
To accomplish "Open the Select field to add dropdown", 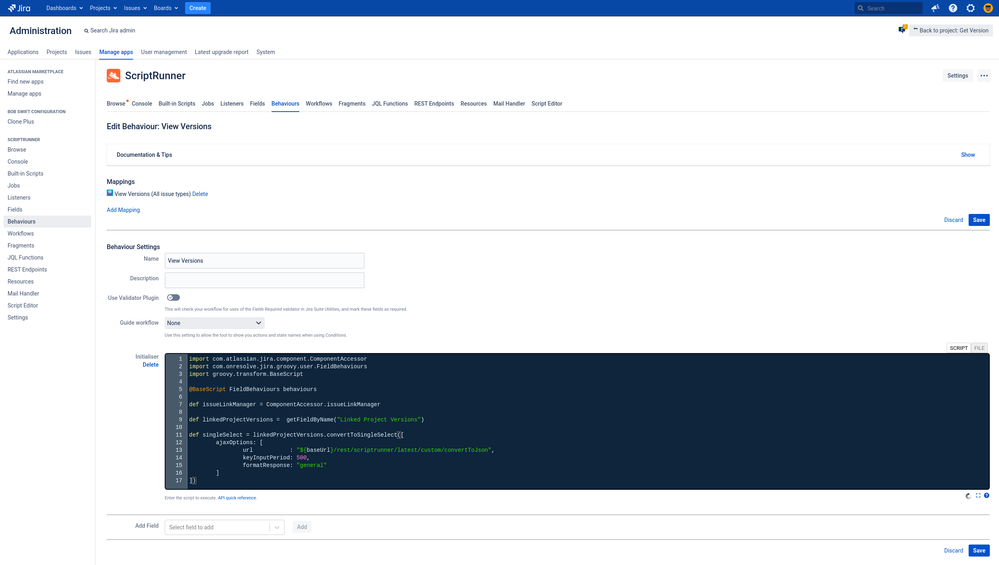I will coord(224,527).
